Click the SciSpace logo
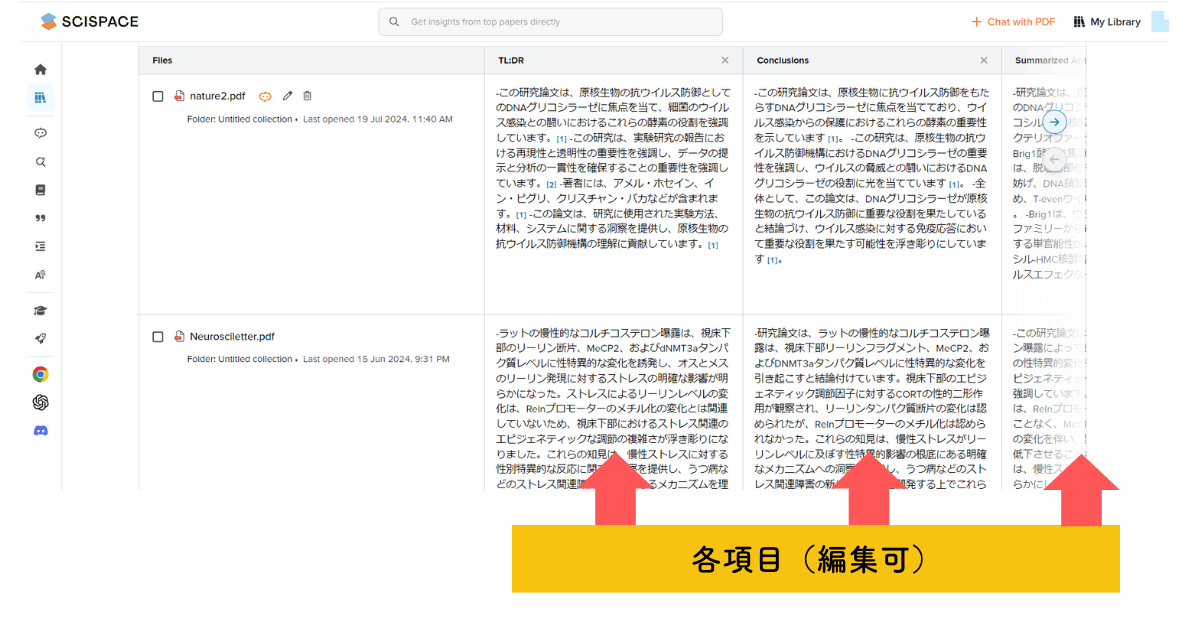 [x=89, y=21]
